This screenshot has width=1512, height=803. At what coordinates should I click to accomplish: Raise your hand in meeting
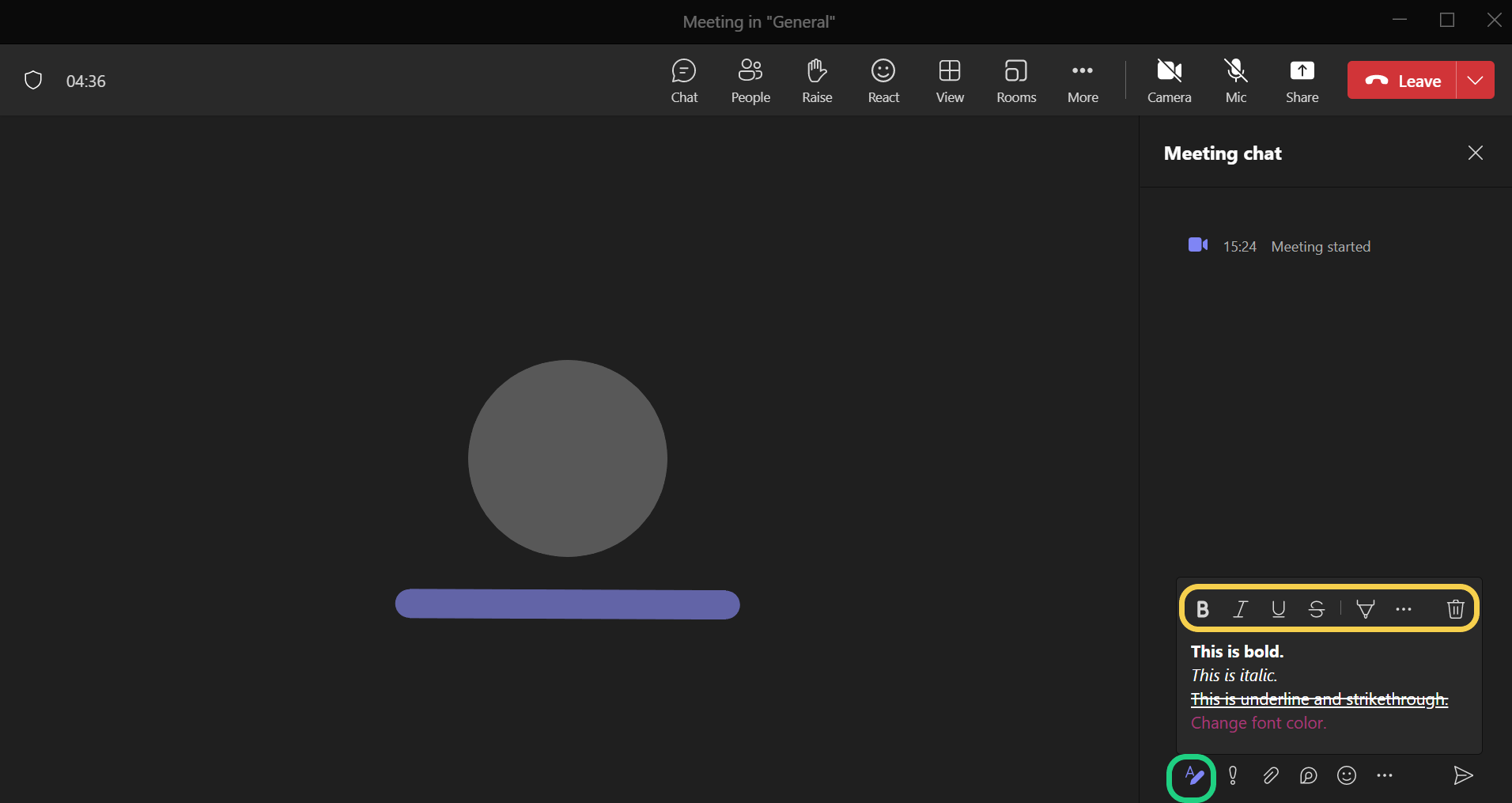click(x=817, y=81)
